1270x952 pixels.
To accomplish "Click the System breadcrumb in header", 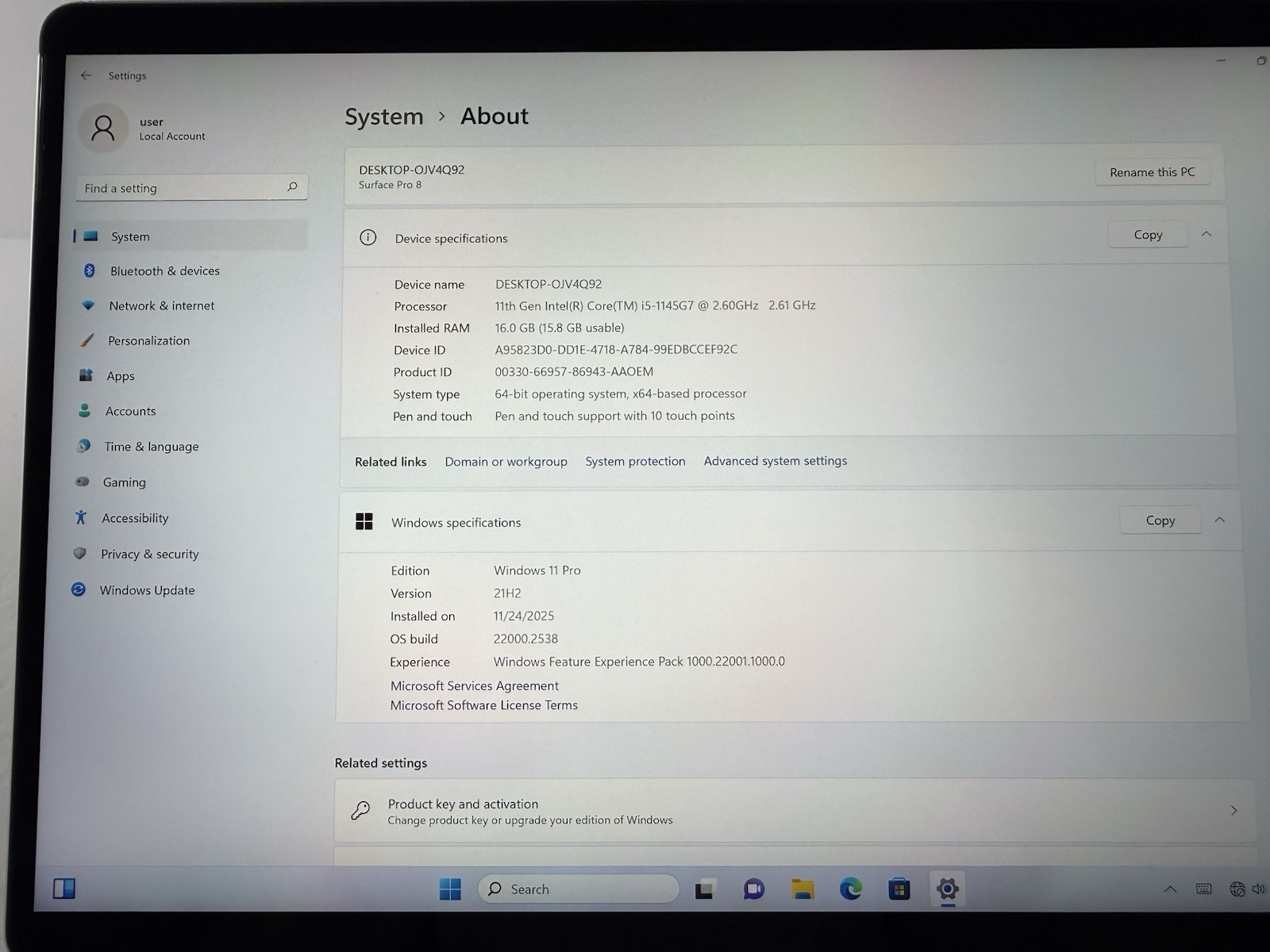I will pyautogui.click(x=384, y=117).
